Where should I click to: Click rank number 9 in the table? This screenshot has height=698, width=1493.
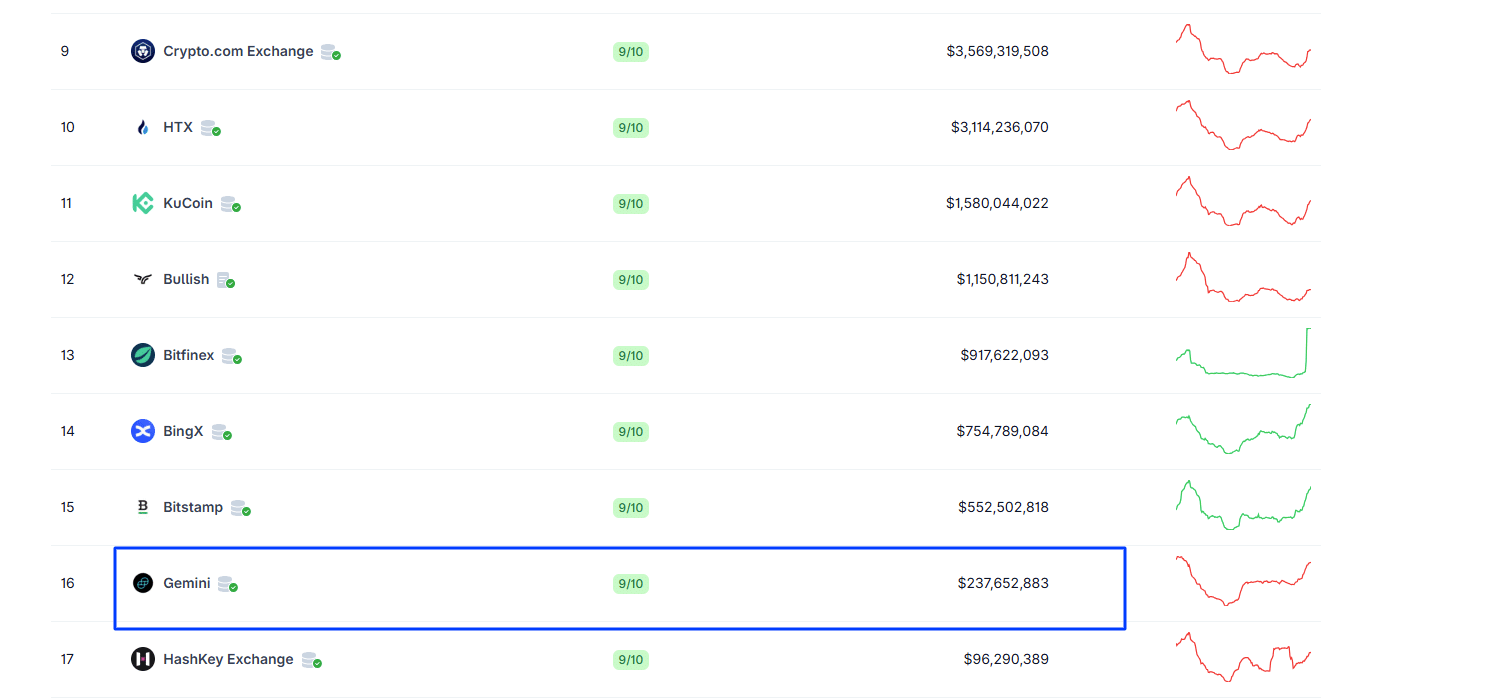(65, 51)
